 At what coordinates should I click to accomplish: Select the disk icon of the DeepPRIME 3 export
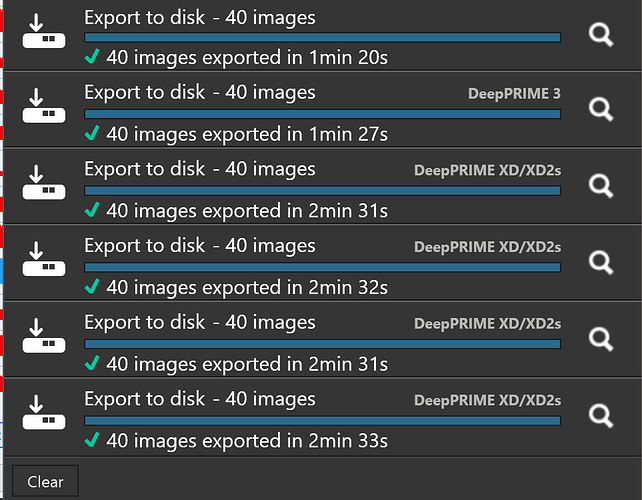[45, 109]
